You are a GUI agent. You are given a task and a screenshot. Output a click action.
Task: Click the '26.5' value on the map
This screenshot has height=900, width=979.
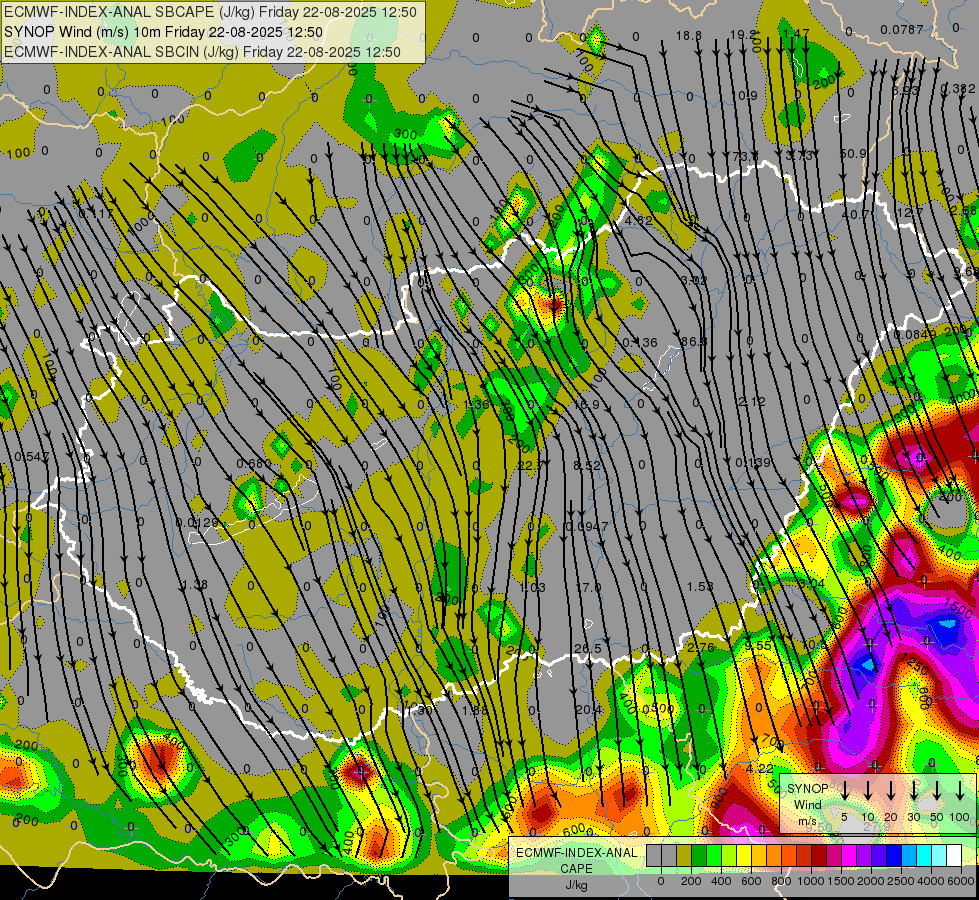[588, 648]
